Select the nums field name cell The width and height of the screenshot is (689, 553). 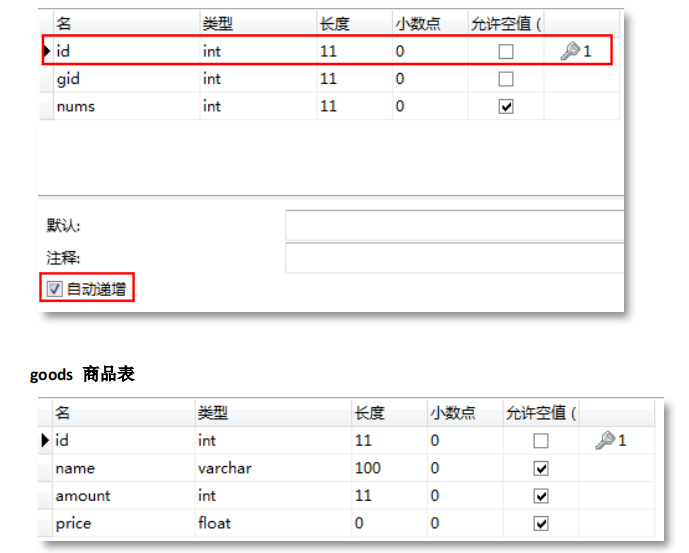point(127,106)
